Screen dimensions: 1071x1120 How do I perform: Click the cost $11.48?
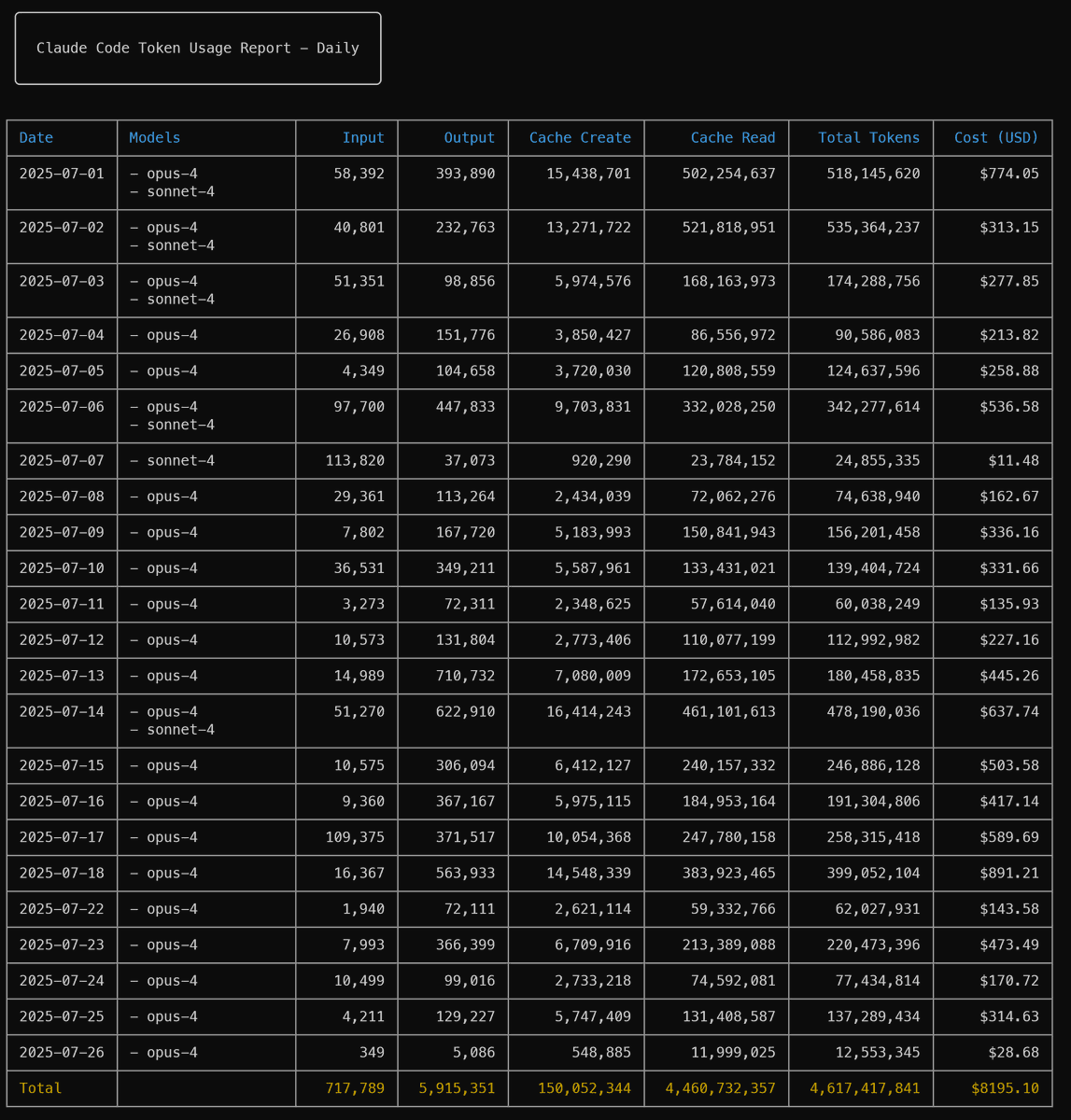[1013, 461]
